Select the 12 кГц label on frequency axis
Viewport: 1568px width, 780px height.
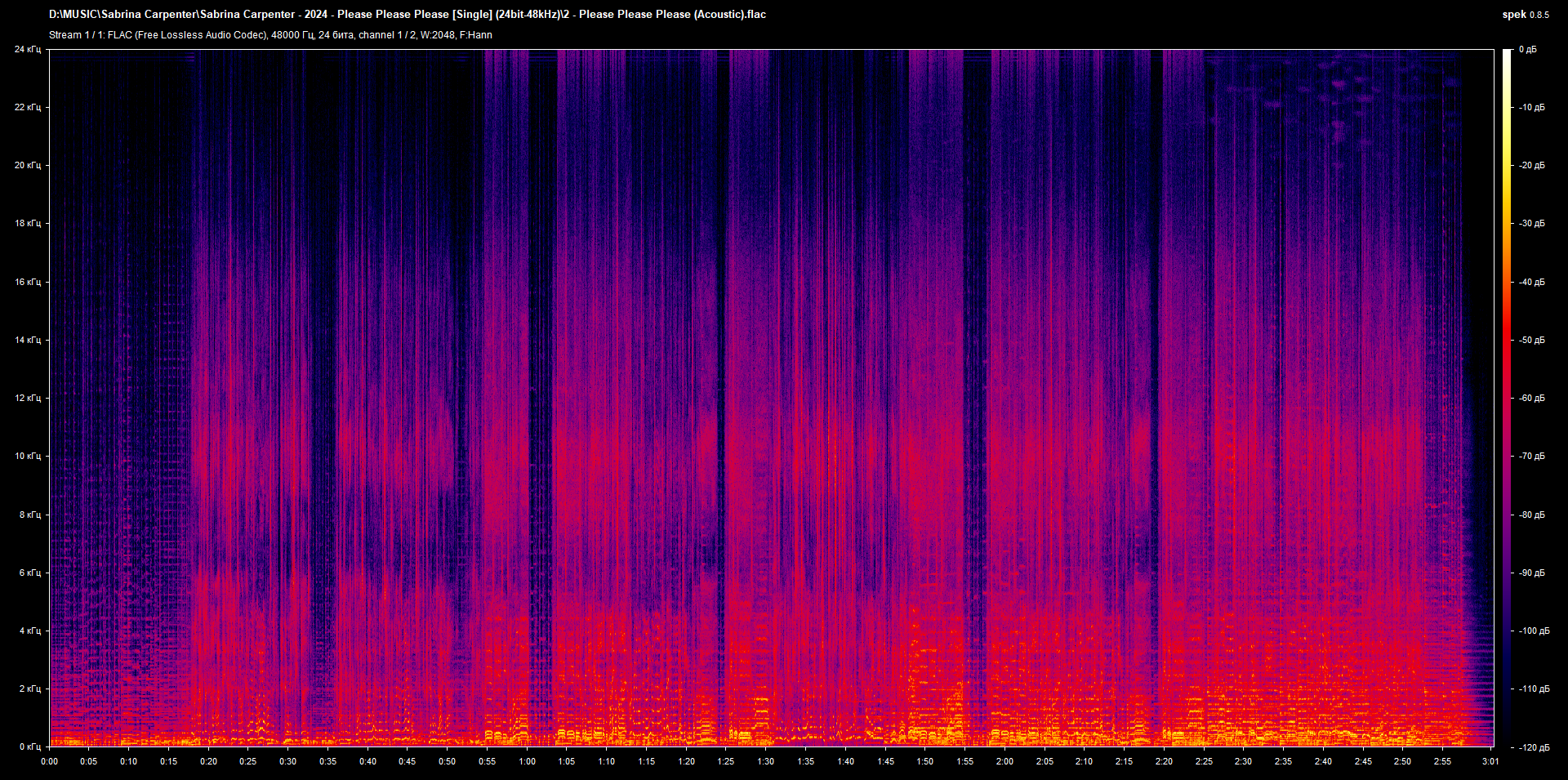(30, 398)
